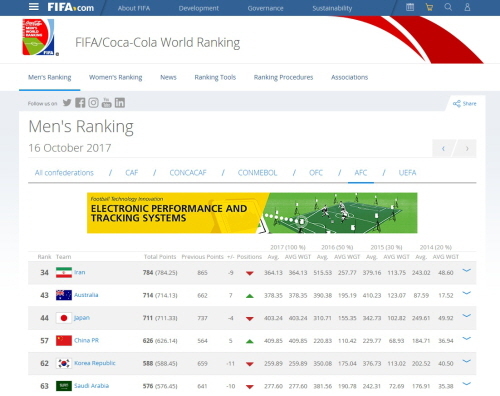
Task: Click the search magnifier icon
Action: pos(448,7)
